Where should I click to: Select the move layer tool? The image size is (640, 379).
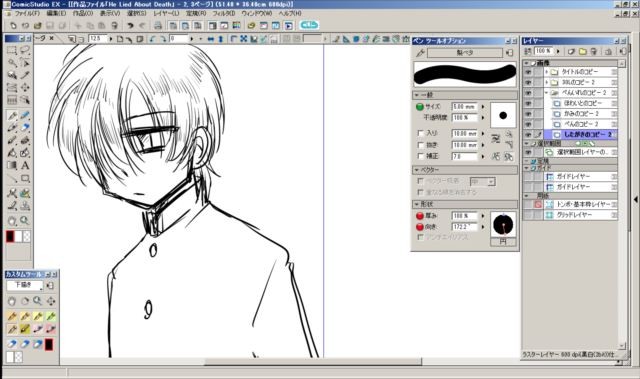[25, 87]
